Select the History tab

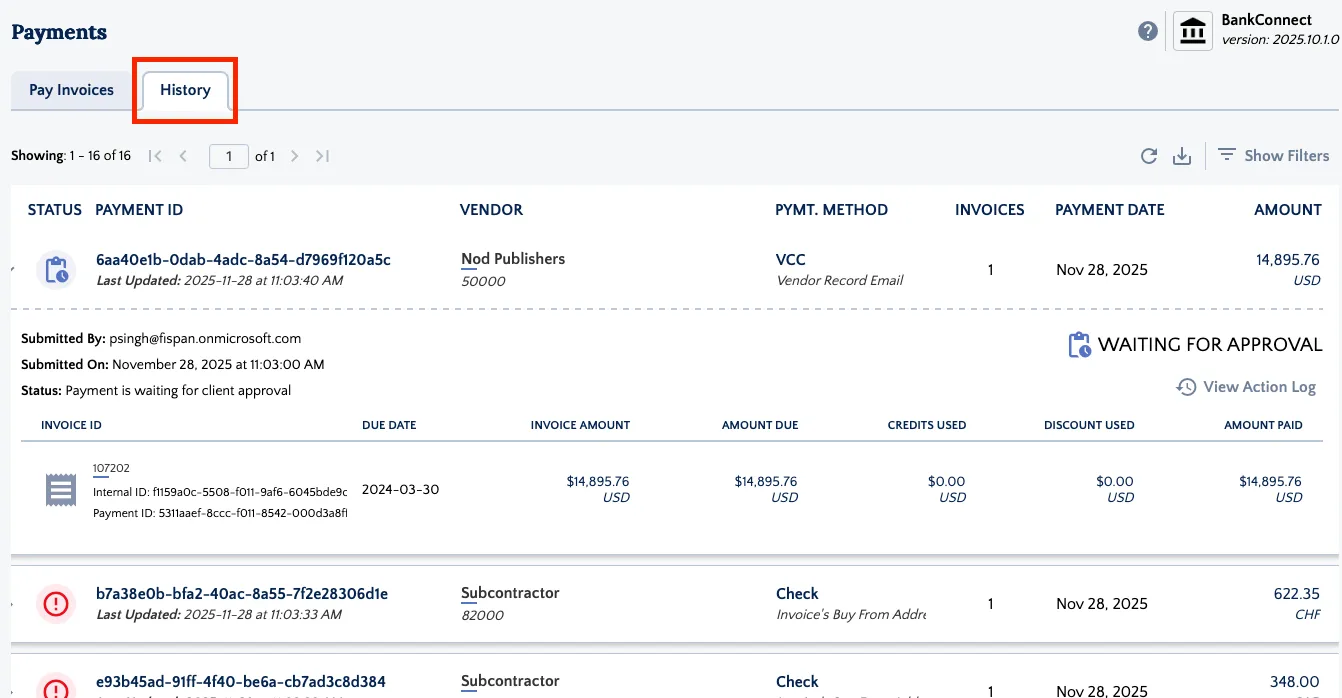pyautogui.click(x=185, y=90)
